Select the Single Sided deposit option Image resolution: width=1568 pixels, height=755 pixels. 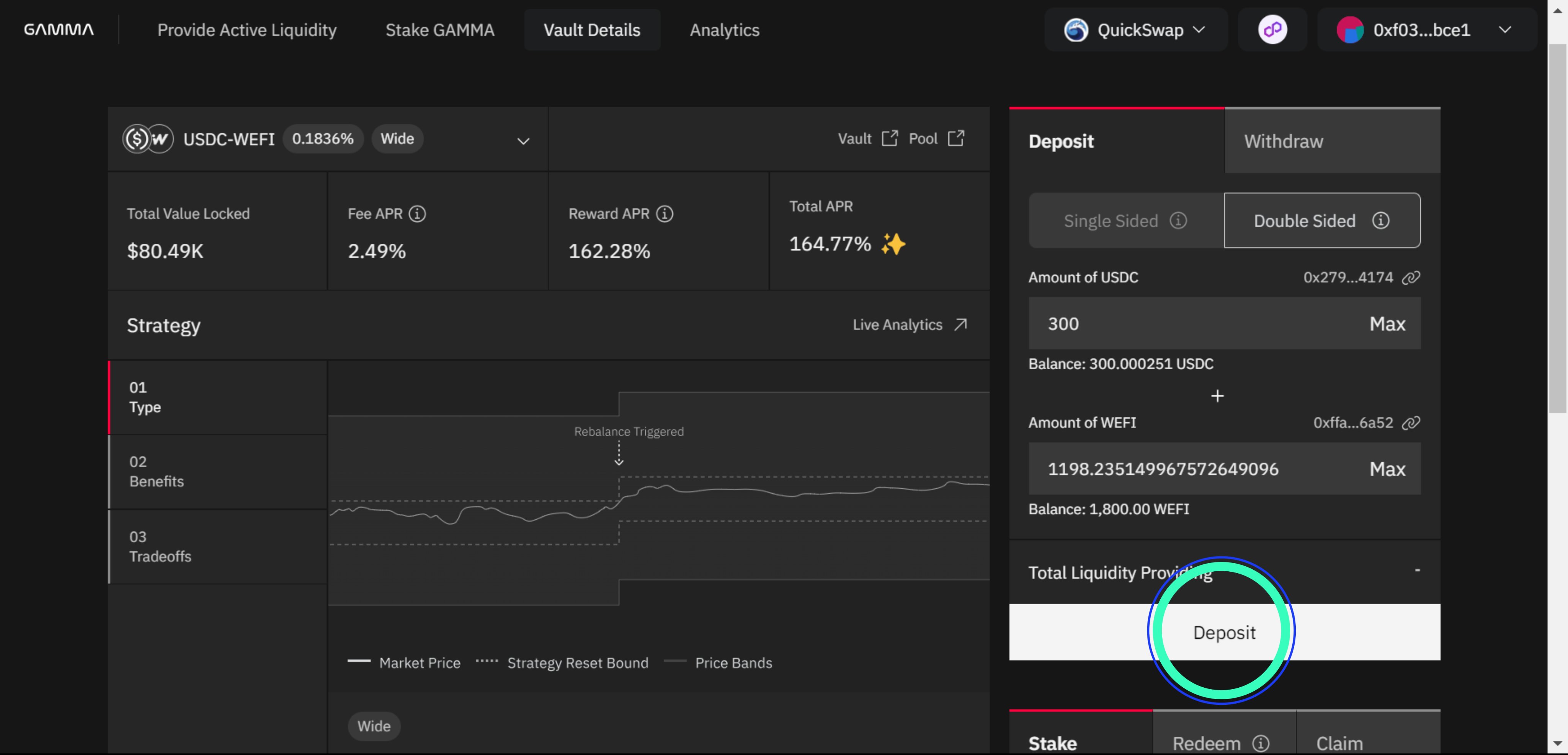(1125, 220)
